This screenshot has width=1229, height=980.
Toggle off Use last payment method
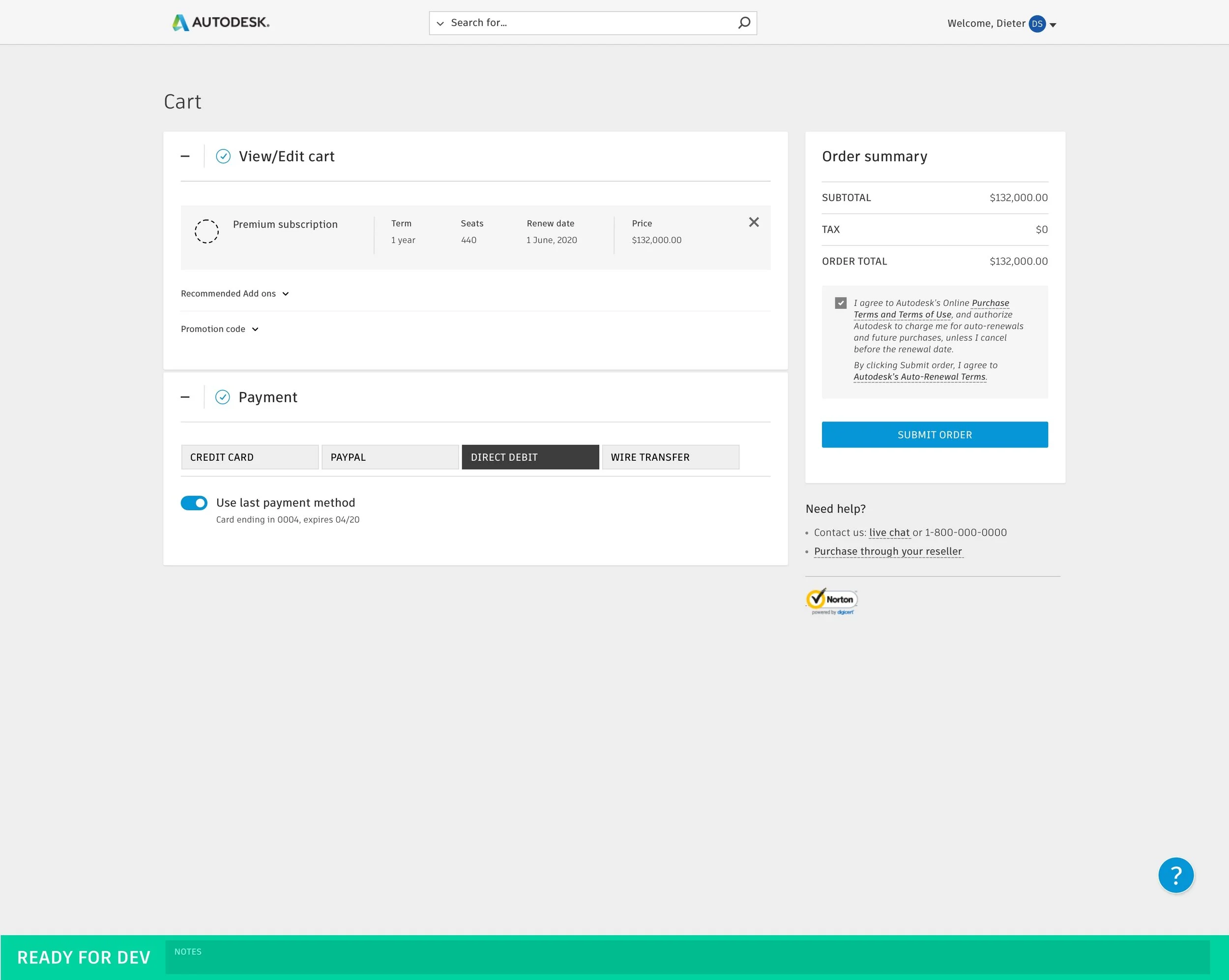pyautogui.click(x=194, y=503)
